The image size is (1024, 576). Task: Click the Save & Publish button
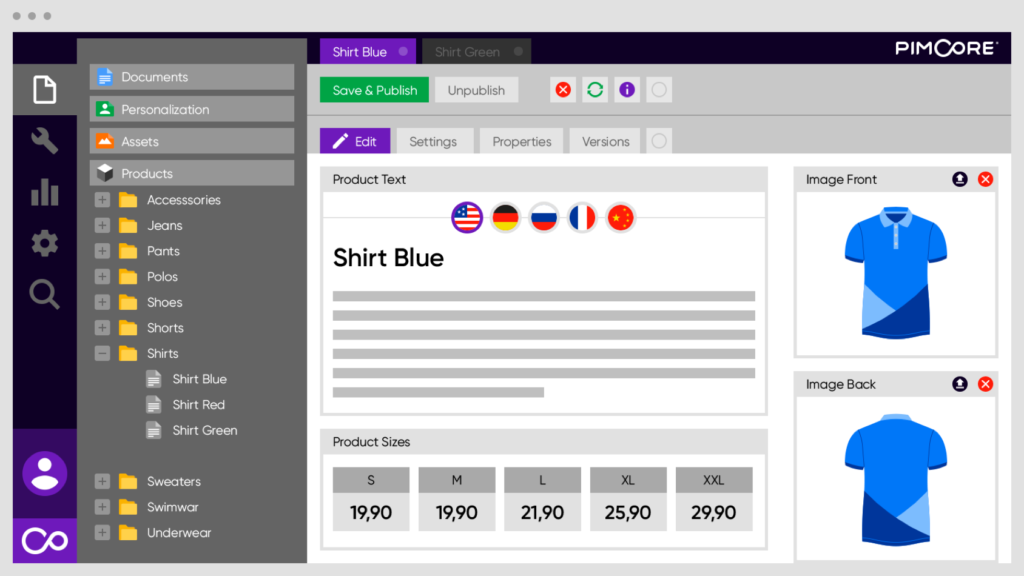pos(375,90)
